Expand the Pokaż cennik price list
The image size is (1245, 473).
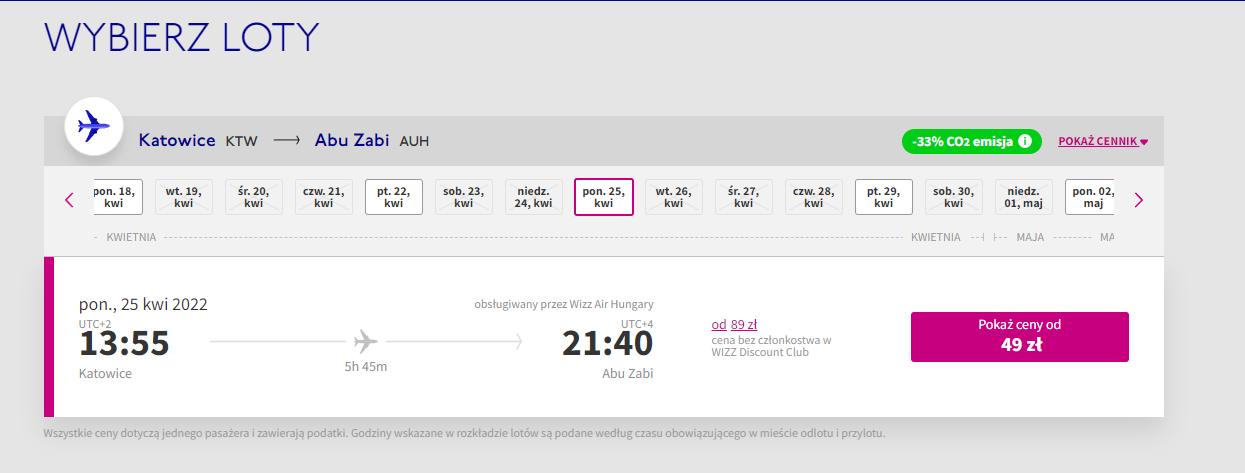(x=1103, y=141)
